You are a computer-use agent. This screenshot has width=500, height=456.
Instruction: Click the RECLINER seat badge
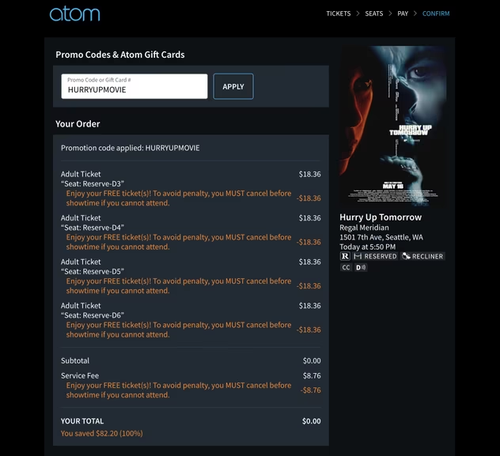[x=423, y=256]
